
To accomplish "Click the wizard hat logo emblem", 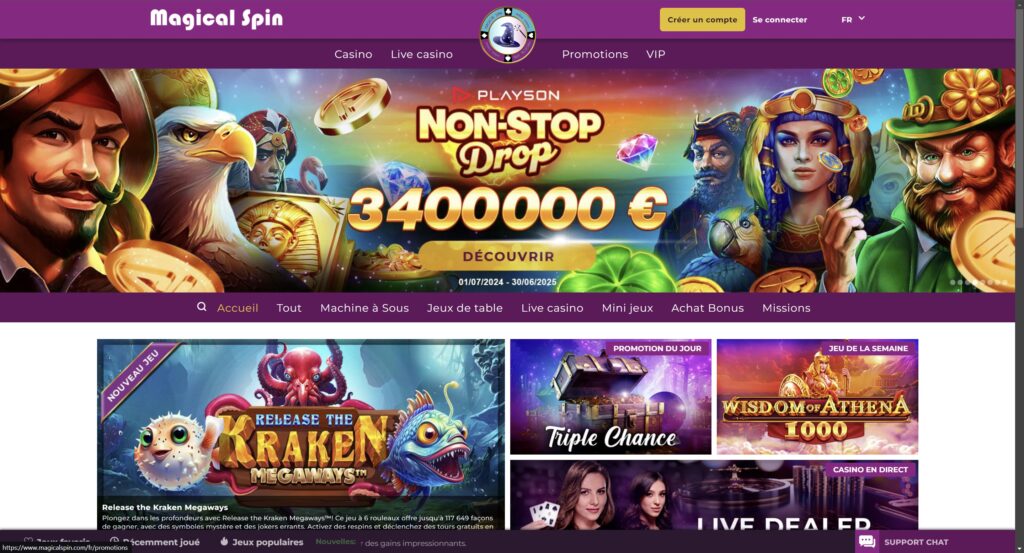I will [507, 35].
